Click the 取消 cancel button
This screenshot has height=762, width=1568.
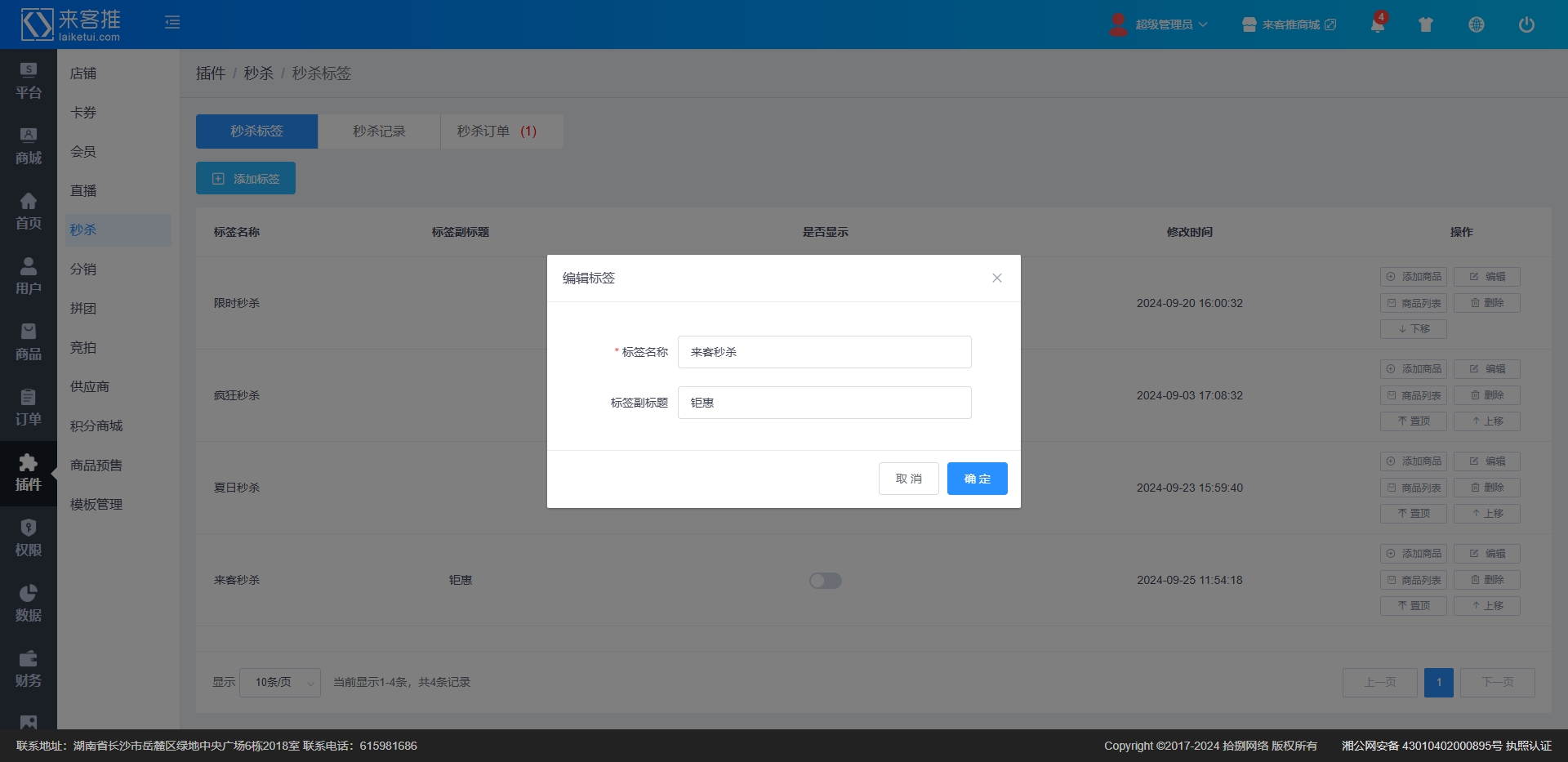(x=908, y=479)
